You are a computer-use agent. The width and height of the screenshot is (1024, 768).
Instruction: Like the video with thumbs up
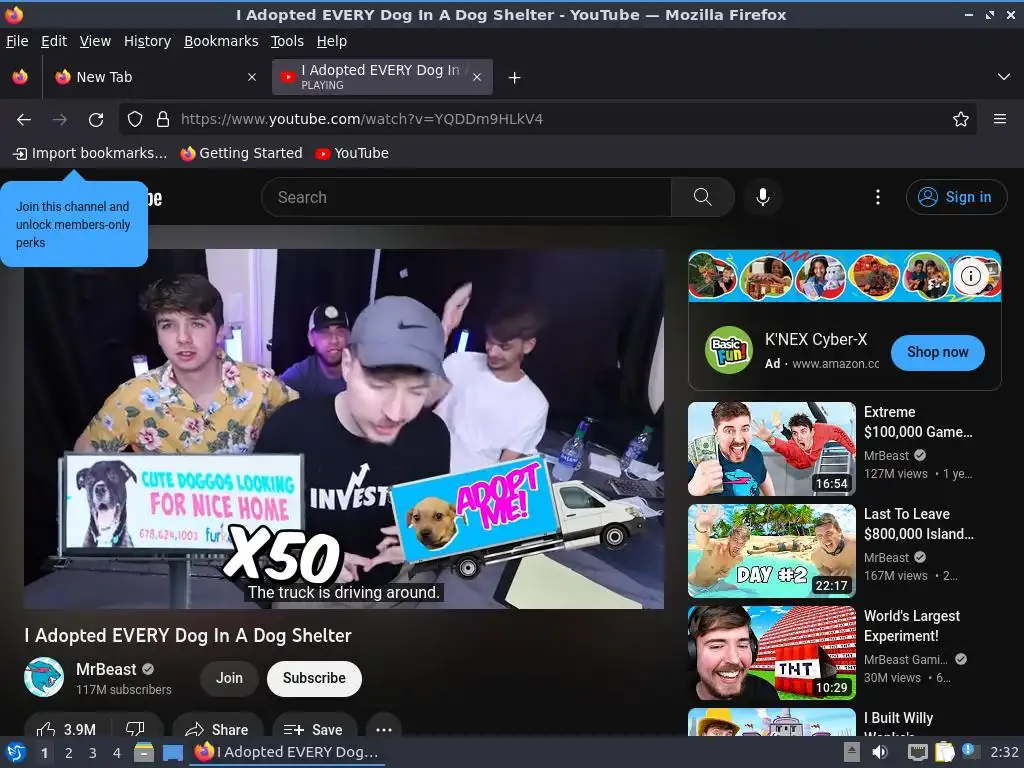(x=67, y=729)
